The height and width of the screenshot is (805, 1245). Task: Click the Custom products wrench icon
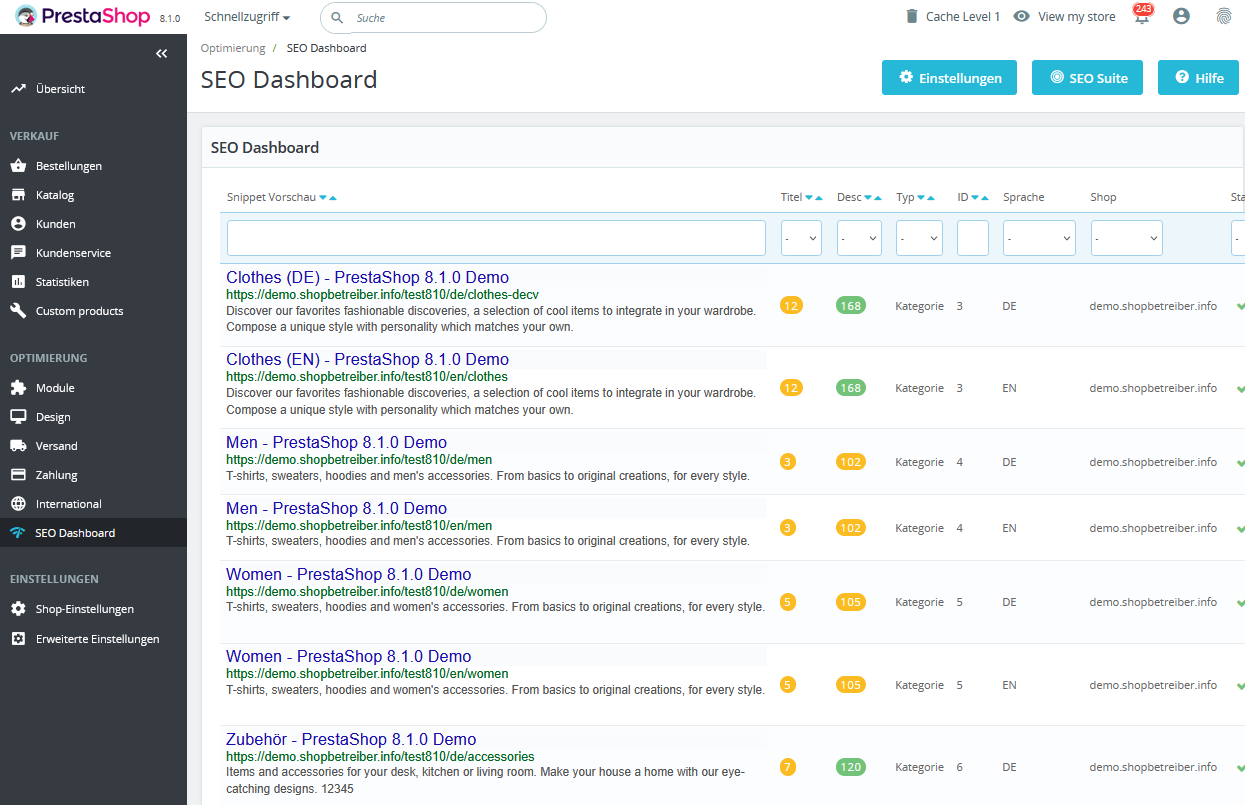(18, 311)
